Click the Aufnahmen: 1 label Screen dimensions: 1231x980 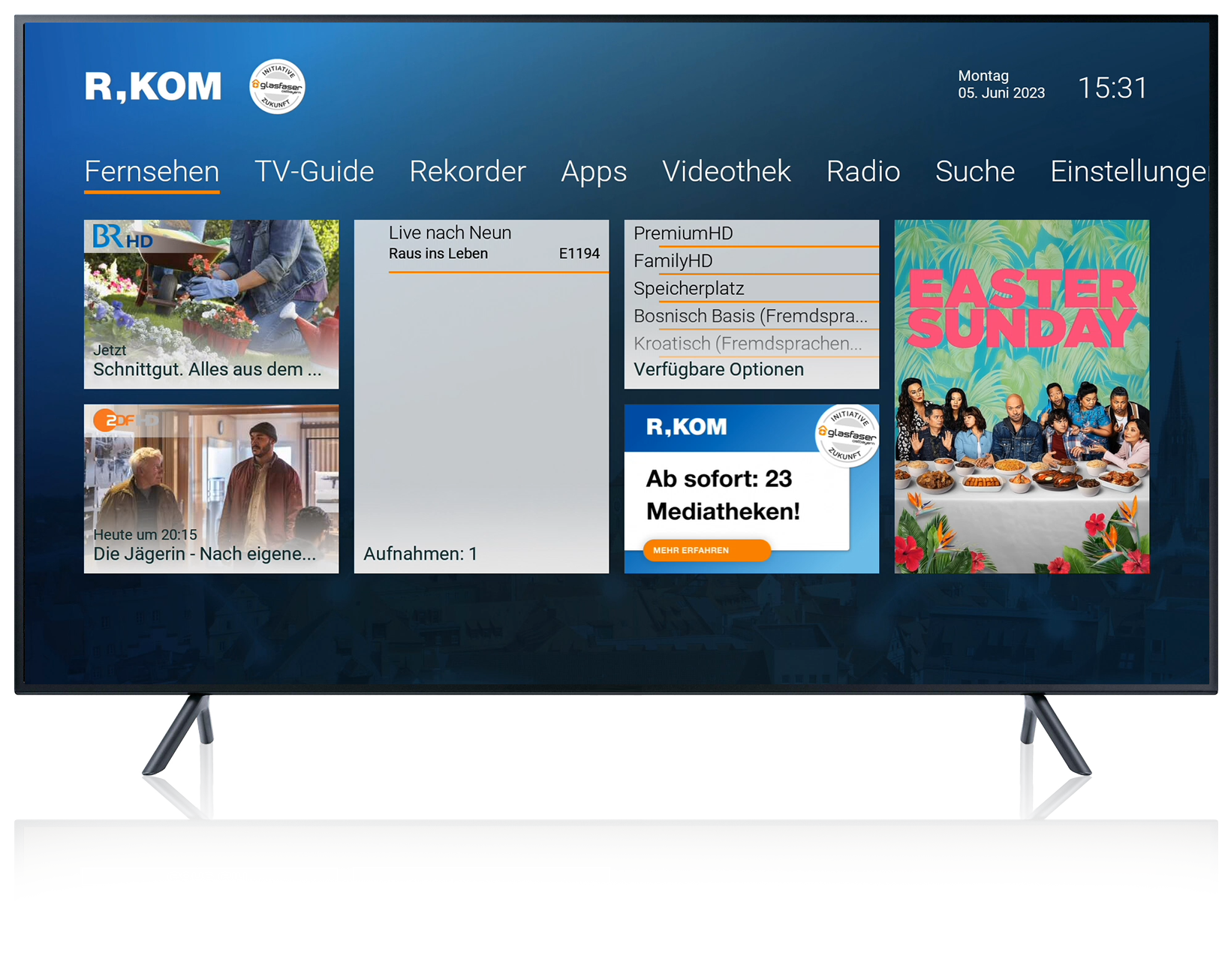[420, 554]
